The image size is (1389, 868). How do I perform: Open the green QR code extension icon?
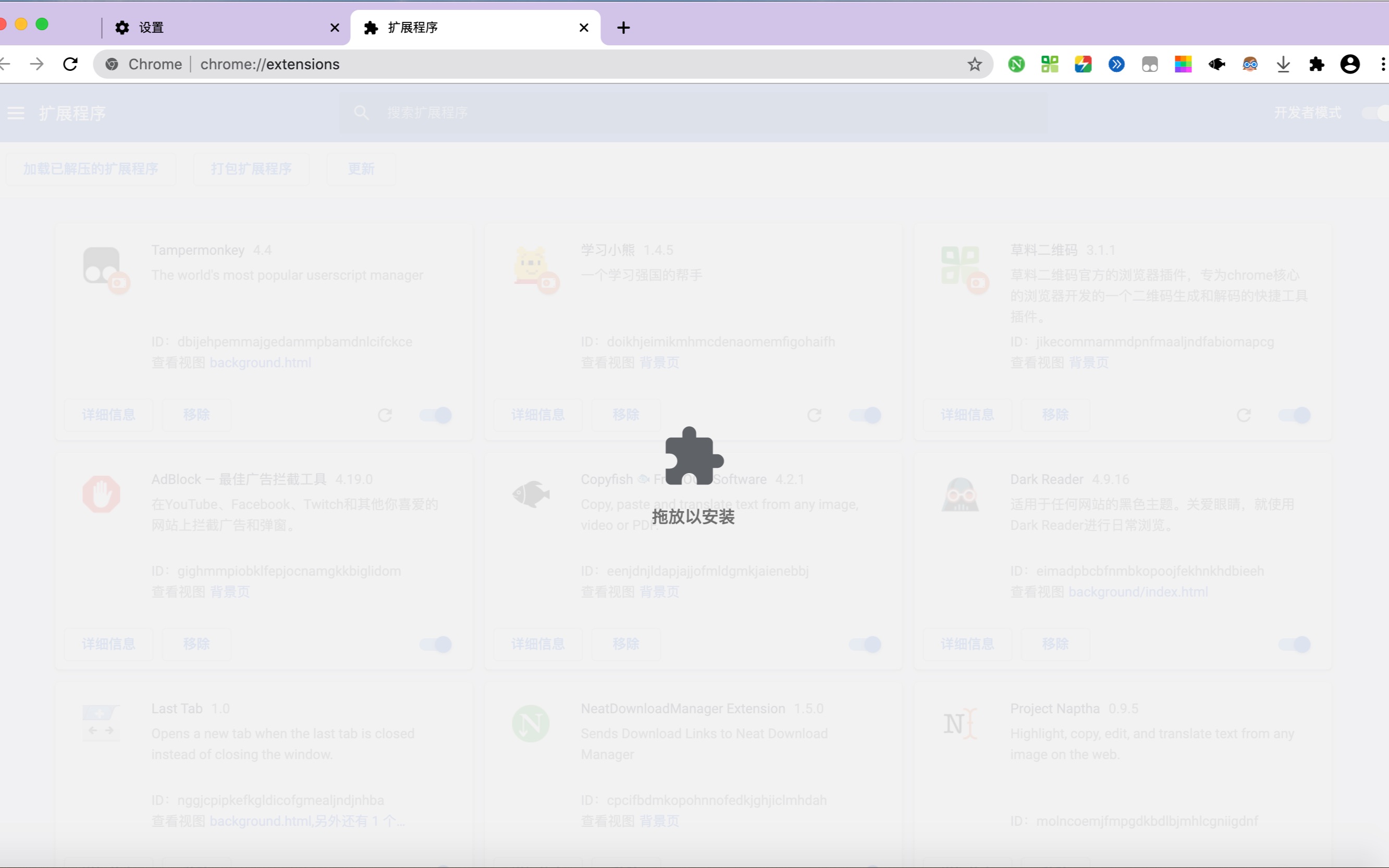1050,64
